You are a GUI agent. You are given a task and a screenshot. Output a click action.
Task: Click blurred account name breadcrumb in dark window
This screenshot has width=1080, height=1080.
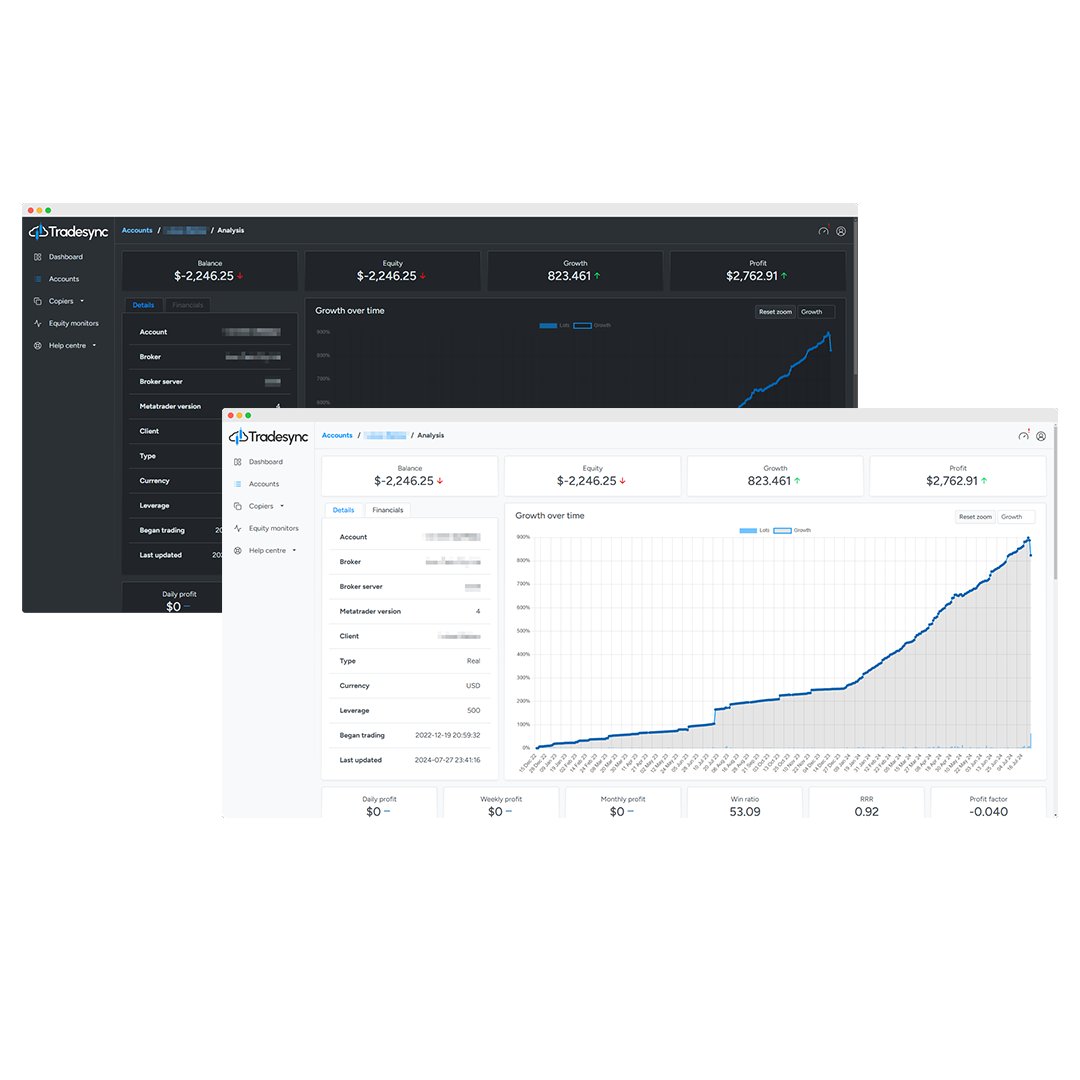tap(186, 231)
